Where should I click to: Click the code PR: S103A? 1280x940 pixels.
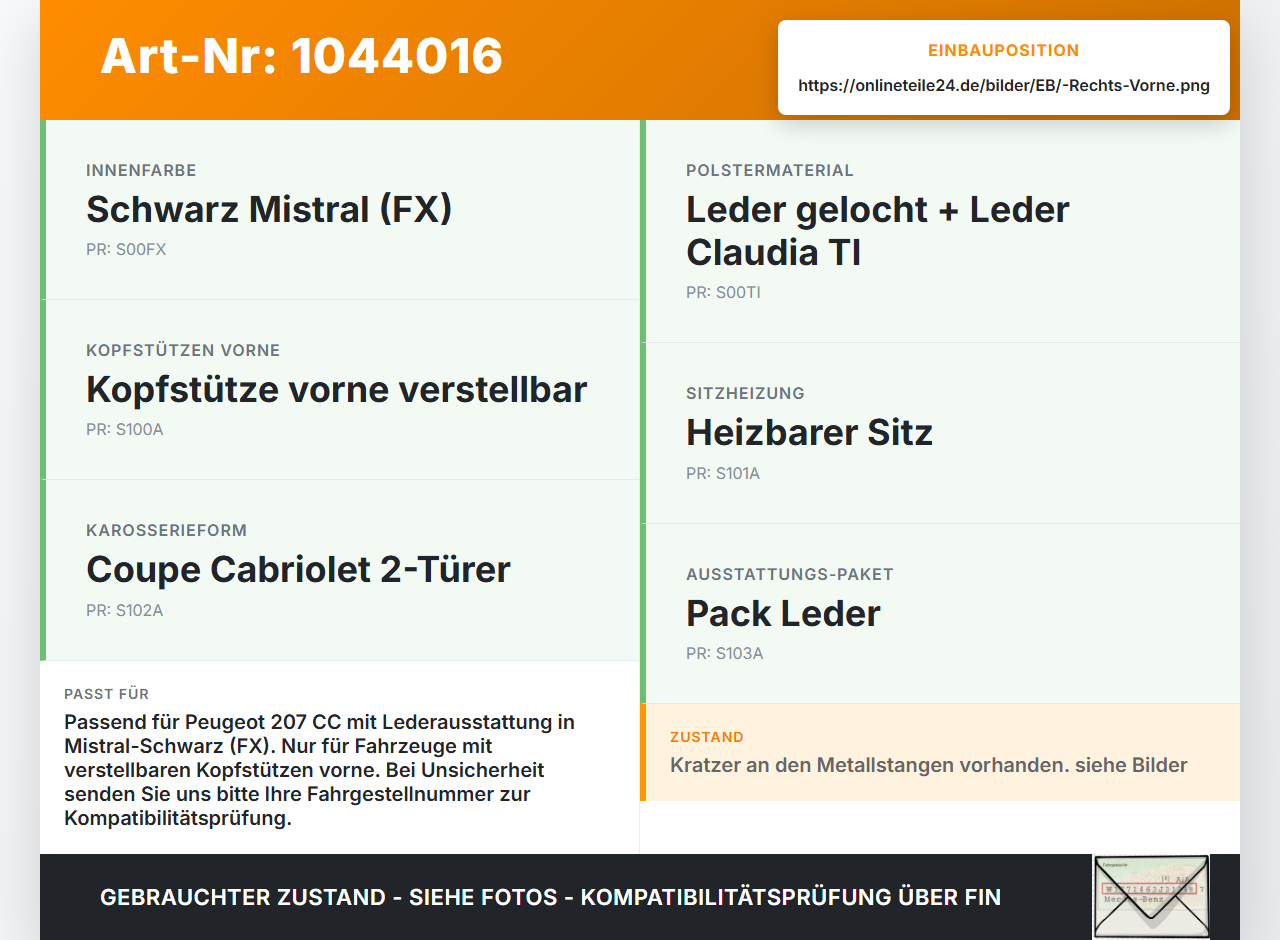(725, 653)
